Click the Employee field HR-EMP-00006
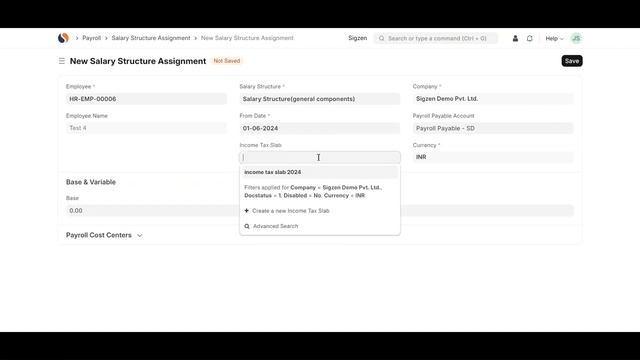Viewport: 640px width, 360px height. pos(146,99)
